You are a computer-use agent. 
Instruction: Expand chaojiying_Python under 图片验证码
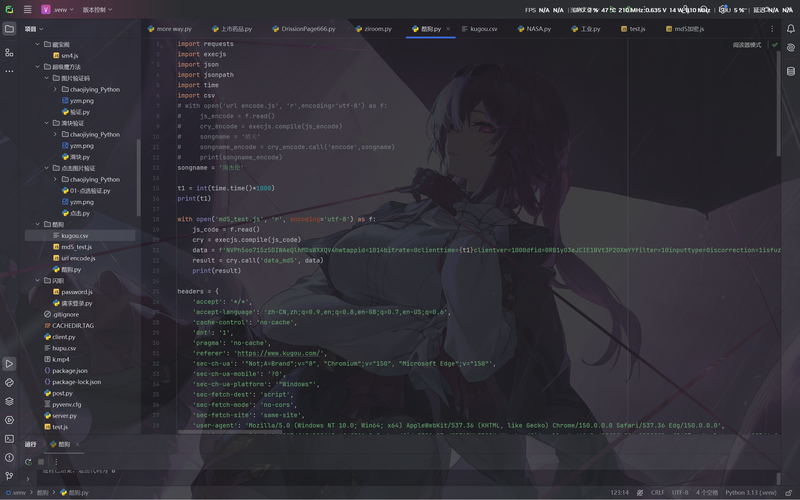point(56,89)
